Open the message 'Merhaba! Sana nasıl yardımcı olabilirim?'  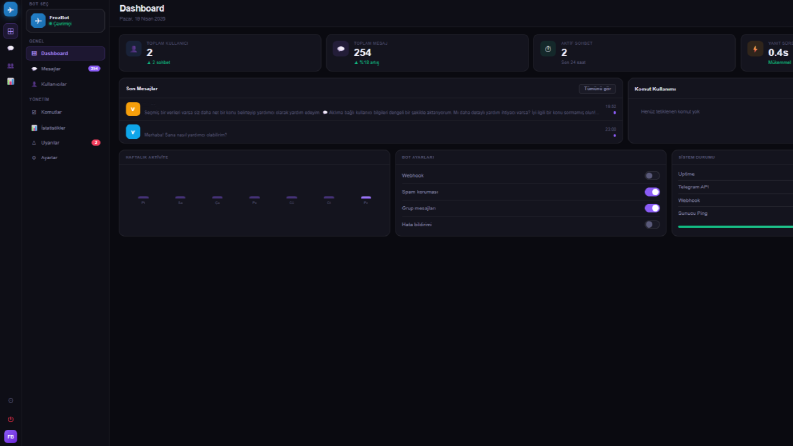[x=186, y=135]
